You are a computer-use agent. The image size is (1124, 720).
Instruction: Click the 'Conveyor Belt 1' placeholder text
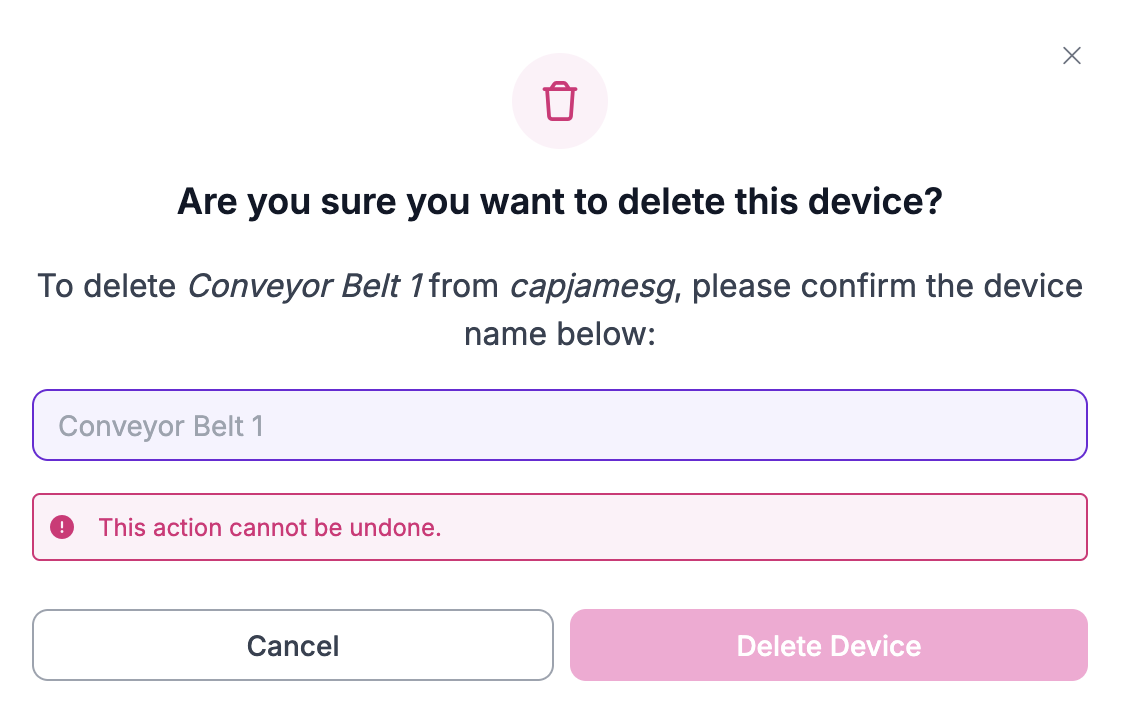pyautogui.click(x=161, y=426)
